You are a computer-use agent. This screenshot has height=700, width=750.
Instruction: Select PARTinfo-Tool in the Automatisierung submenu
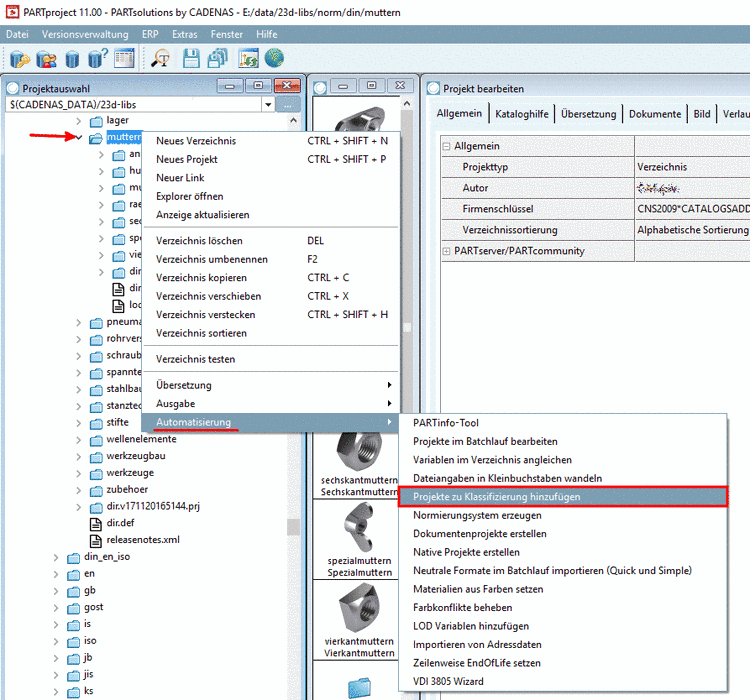[562, 423]
